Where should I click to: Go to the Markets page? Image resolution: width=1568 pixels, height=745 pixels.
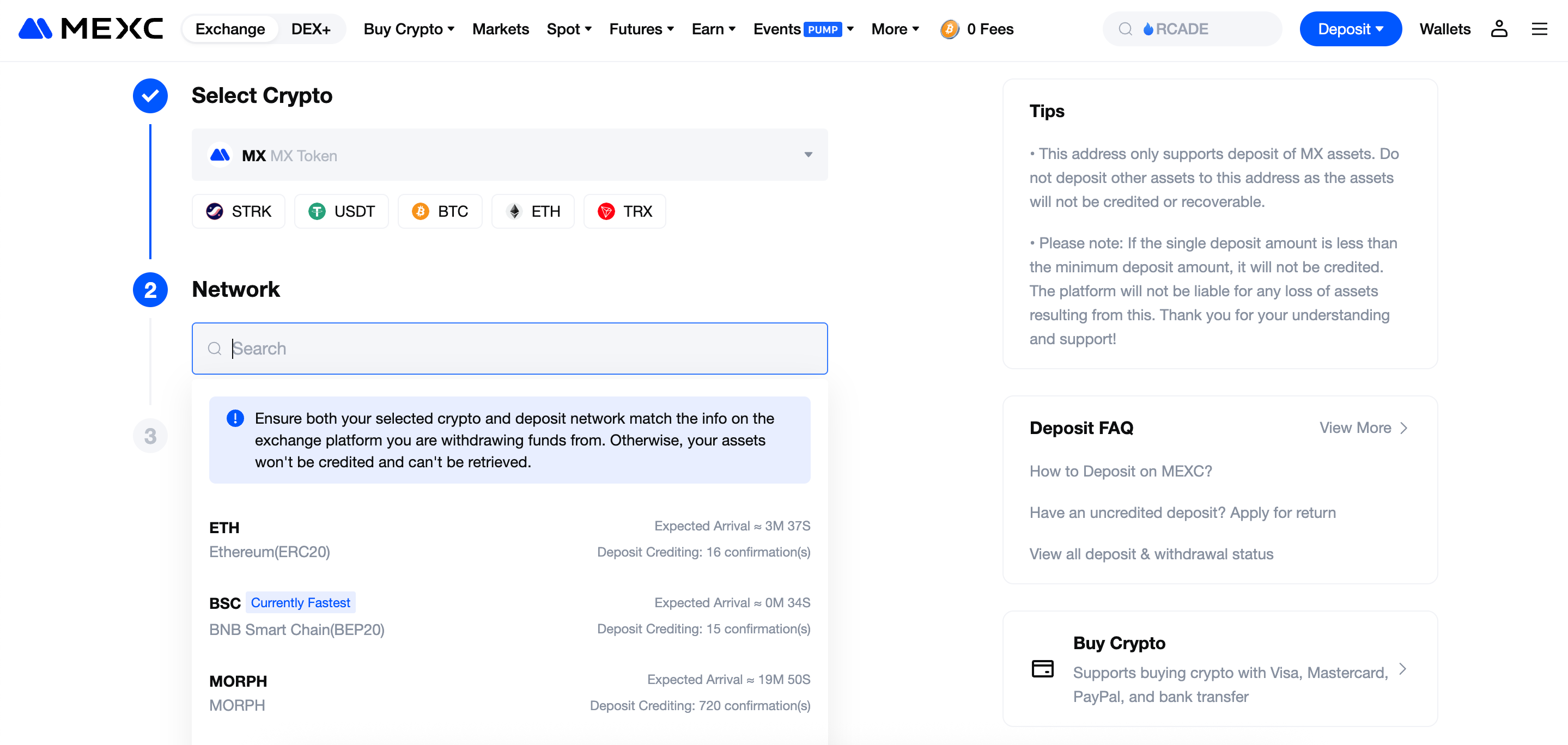pyautogui.click(x=500, y=29)
